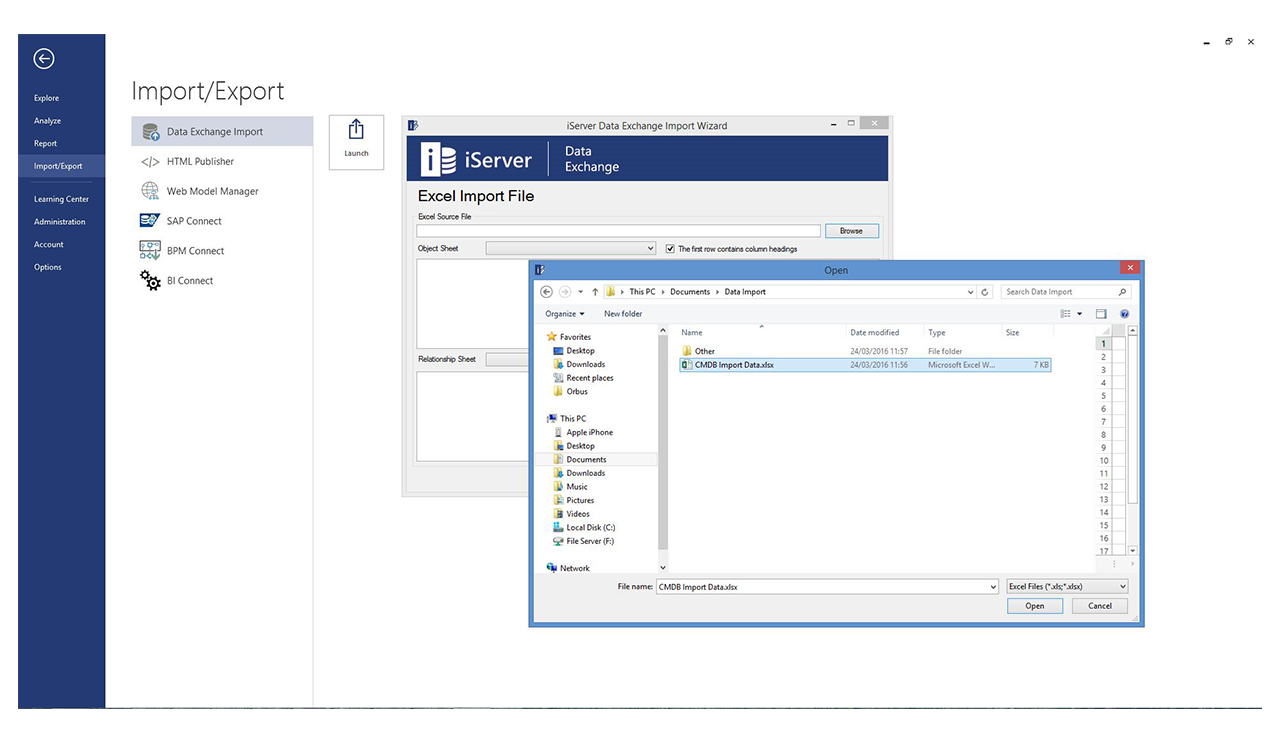This screenshot has height=742, width=1280.
Task: Go back using the circled arrow in blue sidebar
Action: coord(44,59)
